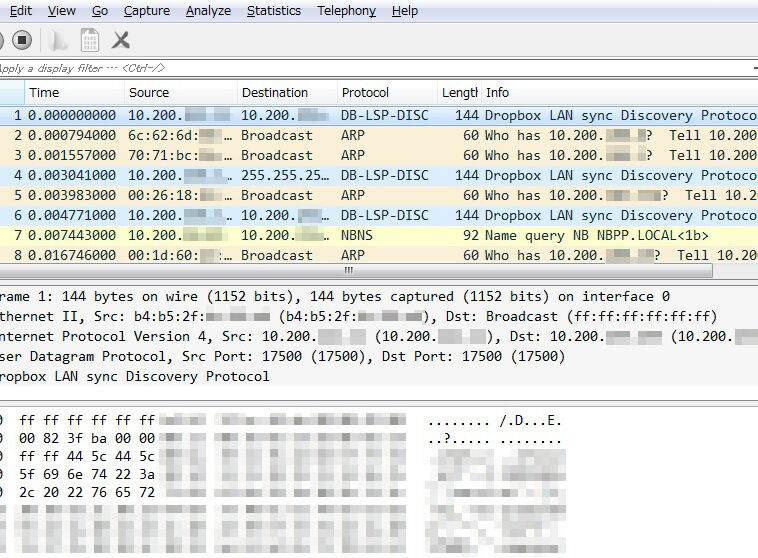
Task: Click hex bytes ff ff 44 5c 44 5c
Action: (x=87, y=456)
